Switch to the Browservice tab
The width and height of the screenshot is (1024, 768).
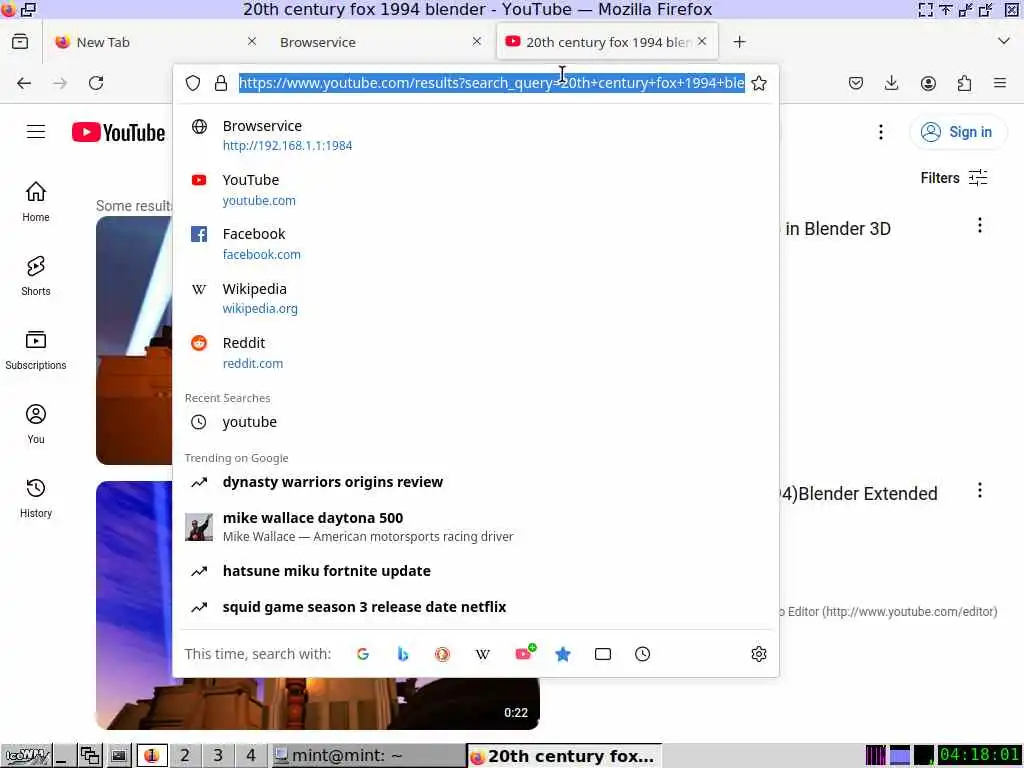[x=379, y=42]
